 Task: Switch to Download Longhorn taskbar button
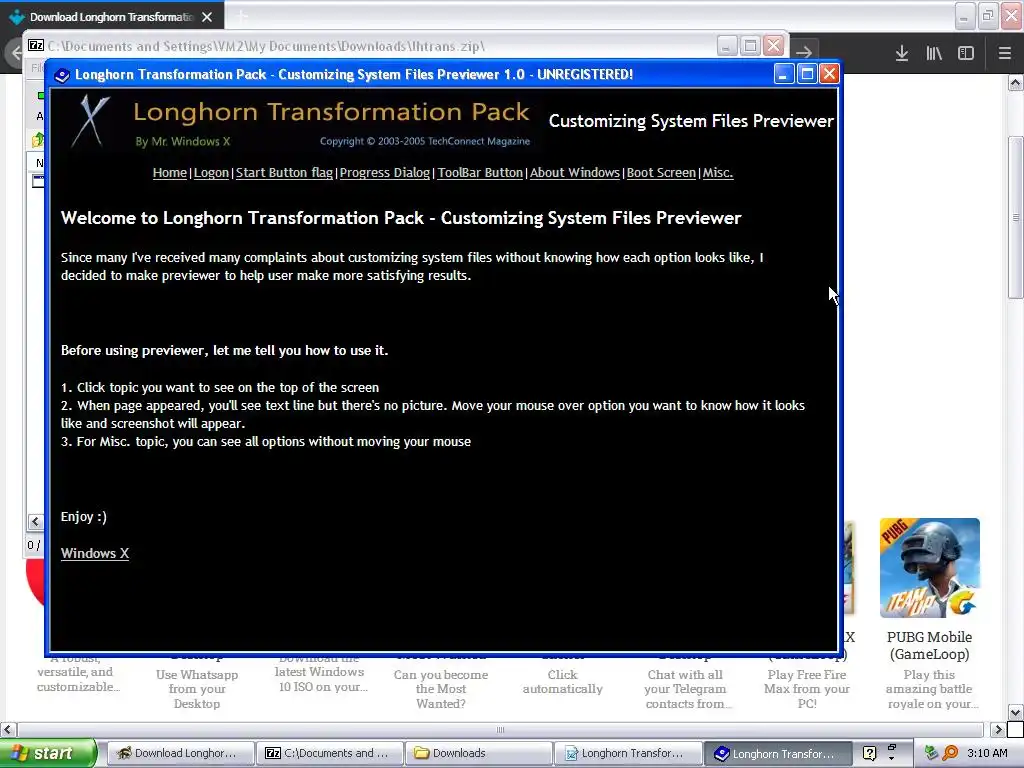[x=179, y=753]
